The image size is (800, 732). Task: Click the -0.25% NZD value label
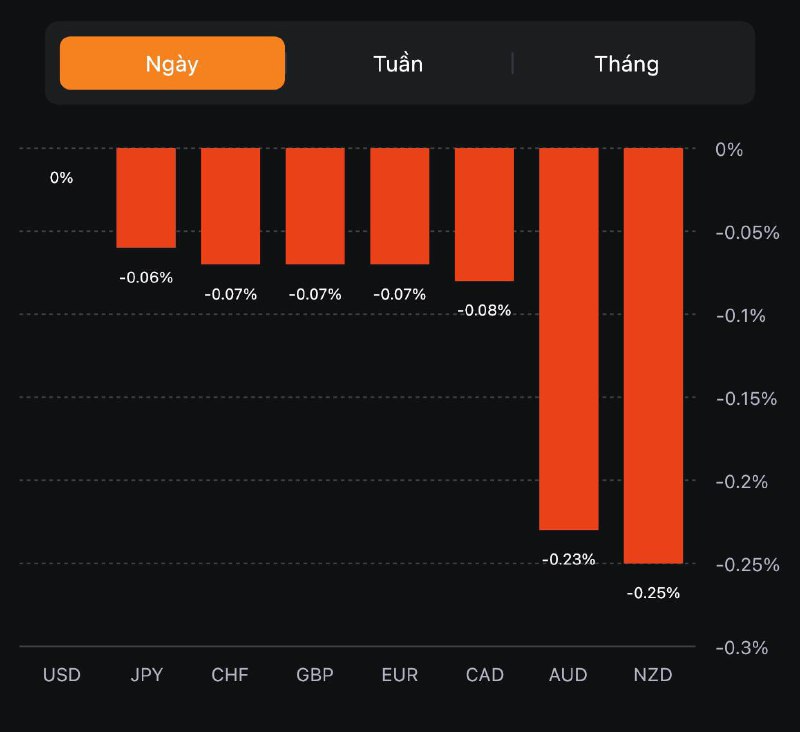coord(653,593)
